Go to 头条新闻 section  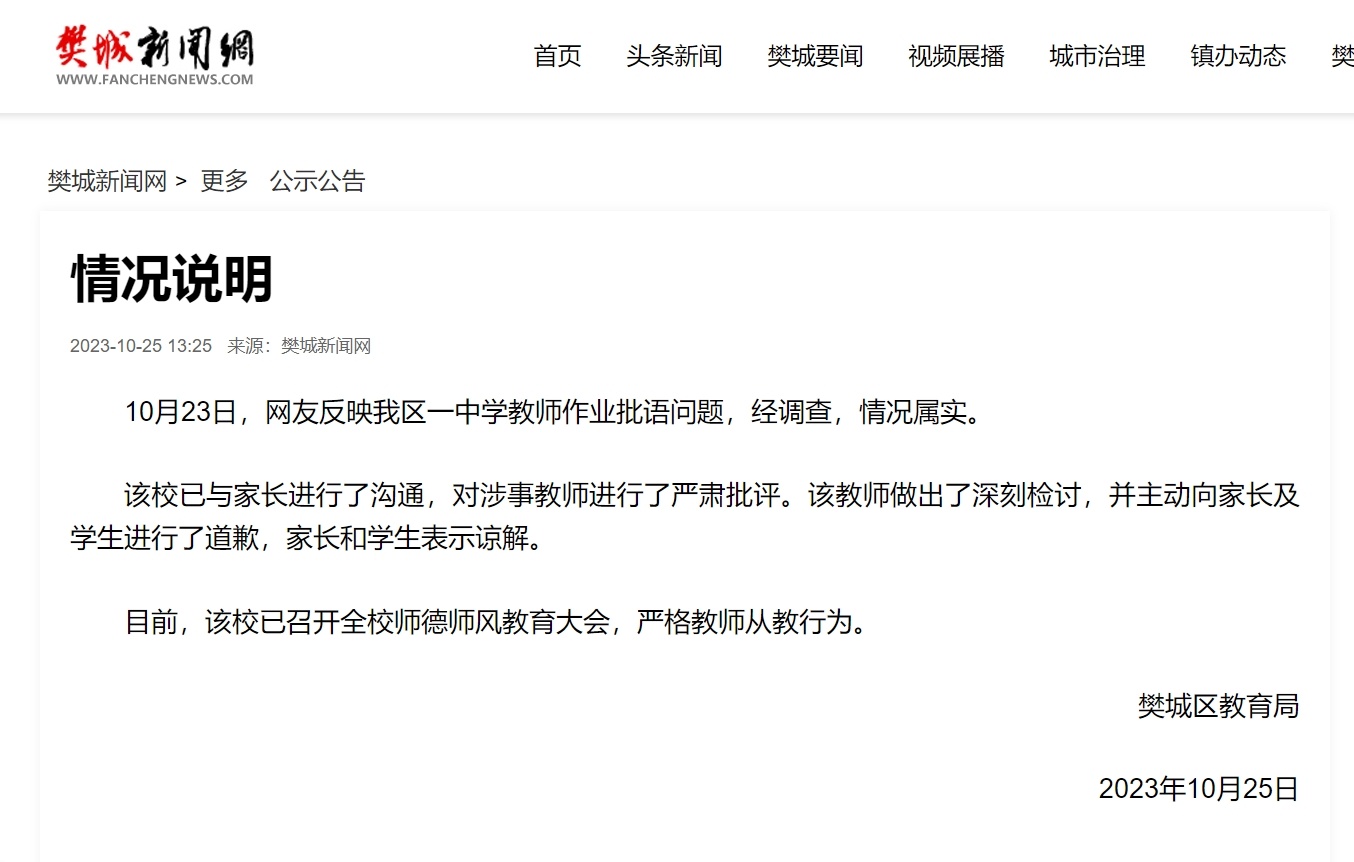[674, 56]
